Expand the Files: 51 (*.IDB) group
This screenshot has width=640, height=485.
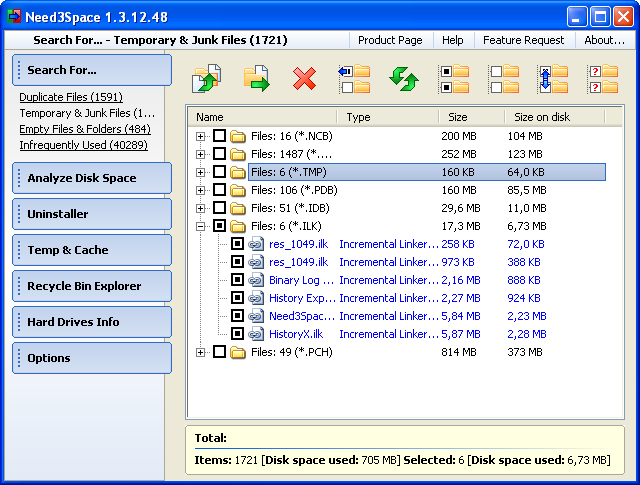click(x=200, y=208)
